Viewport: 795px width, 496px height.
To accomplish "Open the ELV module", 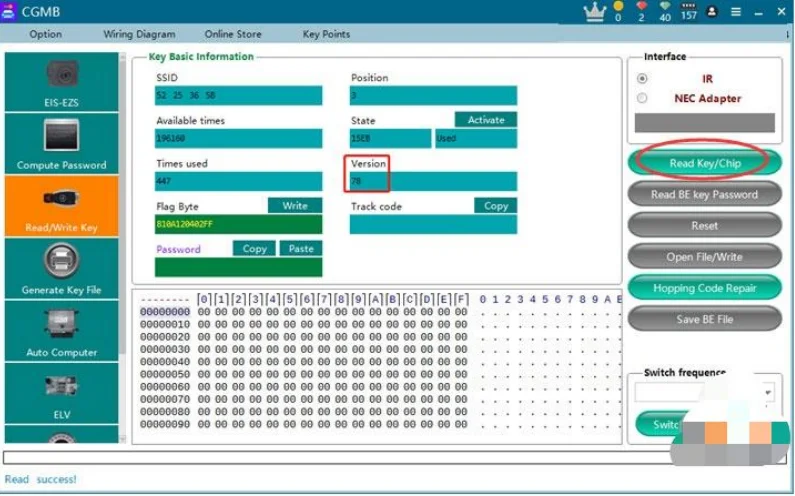I will point(61,393).
